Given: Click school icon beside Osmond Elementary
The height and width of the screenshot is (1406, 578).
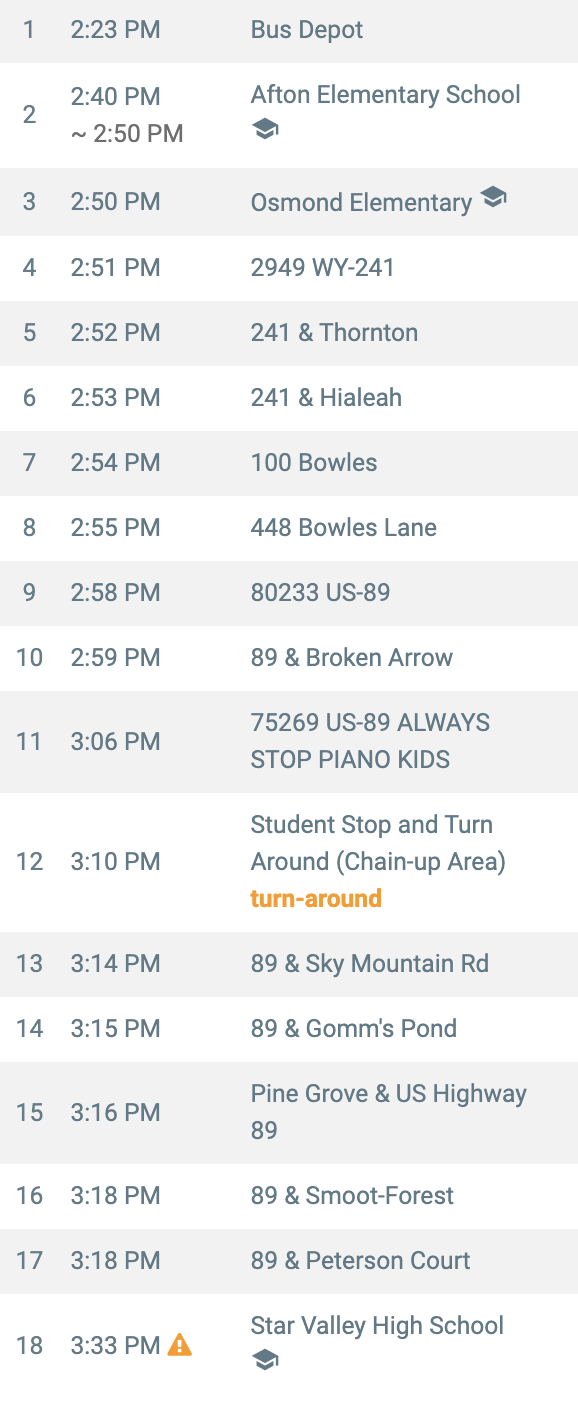Looking at the screenshot, I should (493, 197).
